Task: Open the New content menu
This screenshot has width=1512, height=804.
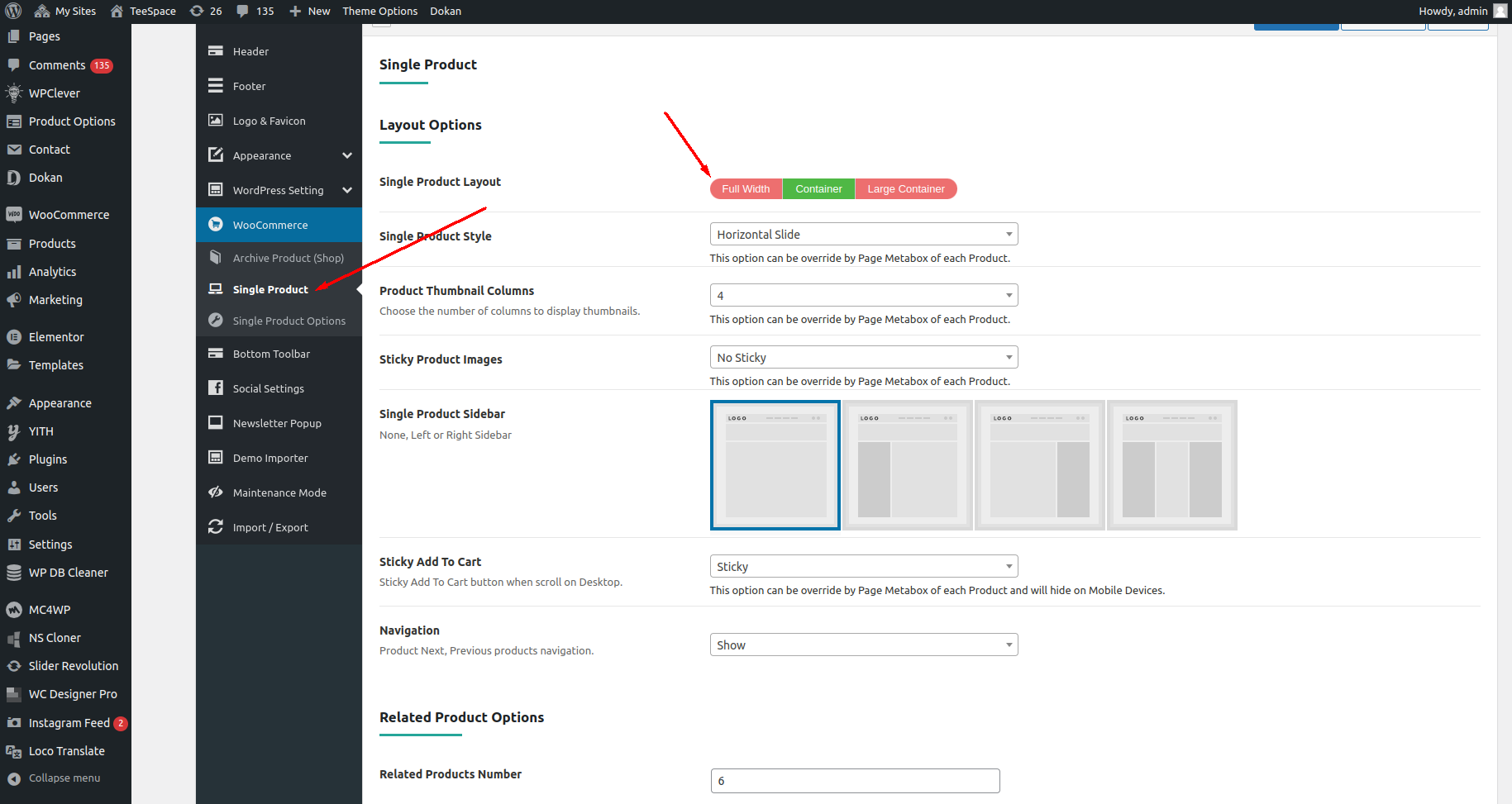Action: click(309, 11)
